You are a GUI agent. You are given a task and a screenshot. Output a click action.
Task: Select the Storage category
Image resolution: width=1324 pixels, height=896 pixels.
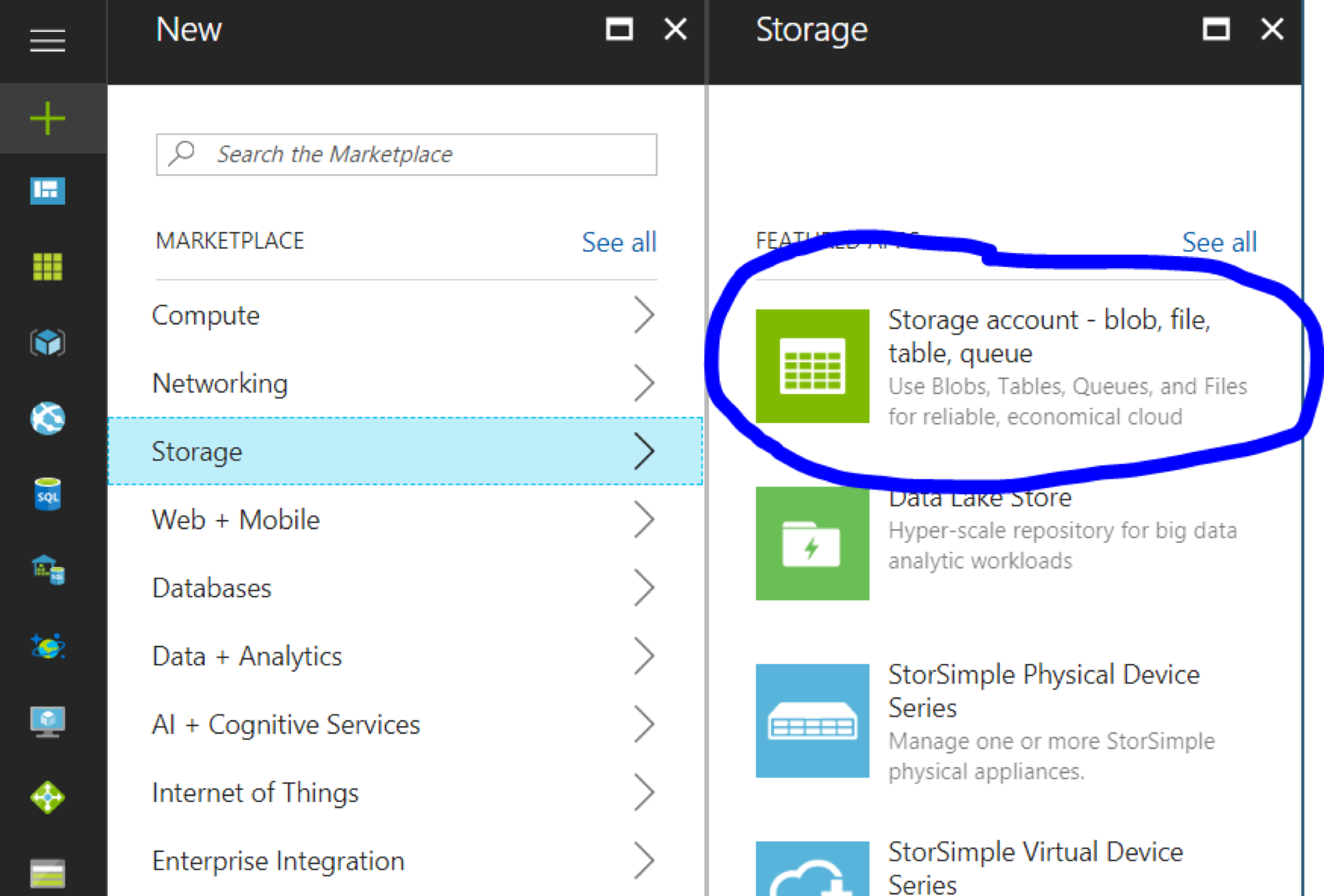pos(405,451)
